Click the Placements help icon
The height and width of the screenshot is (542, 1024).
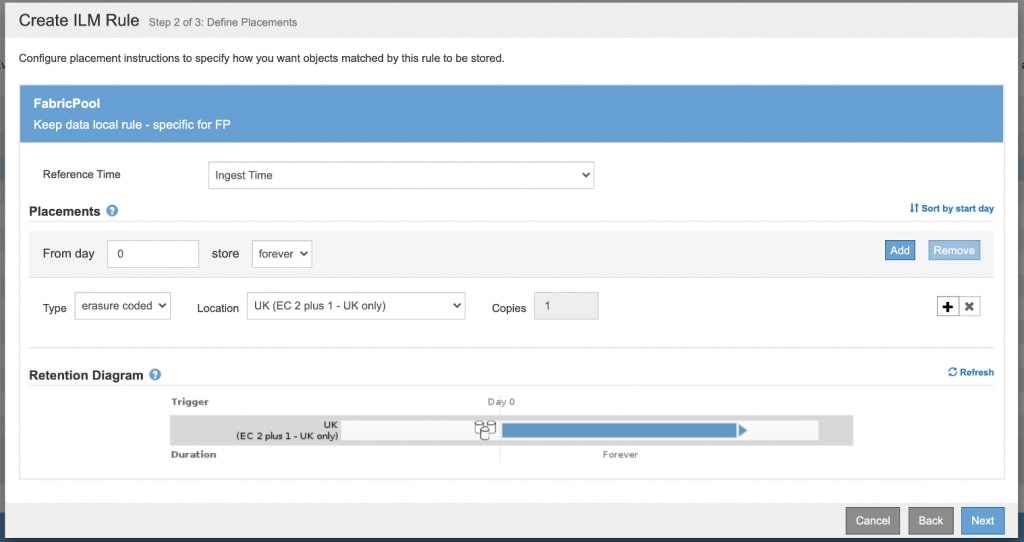112,211
